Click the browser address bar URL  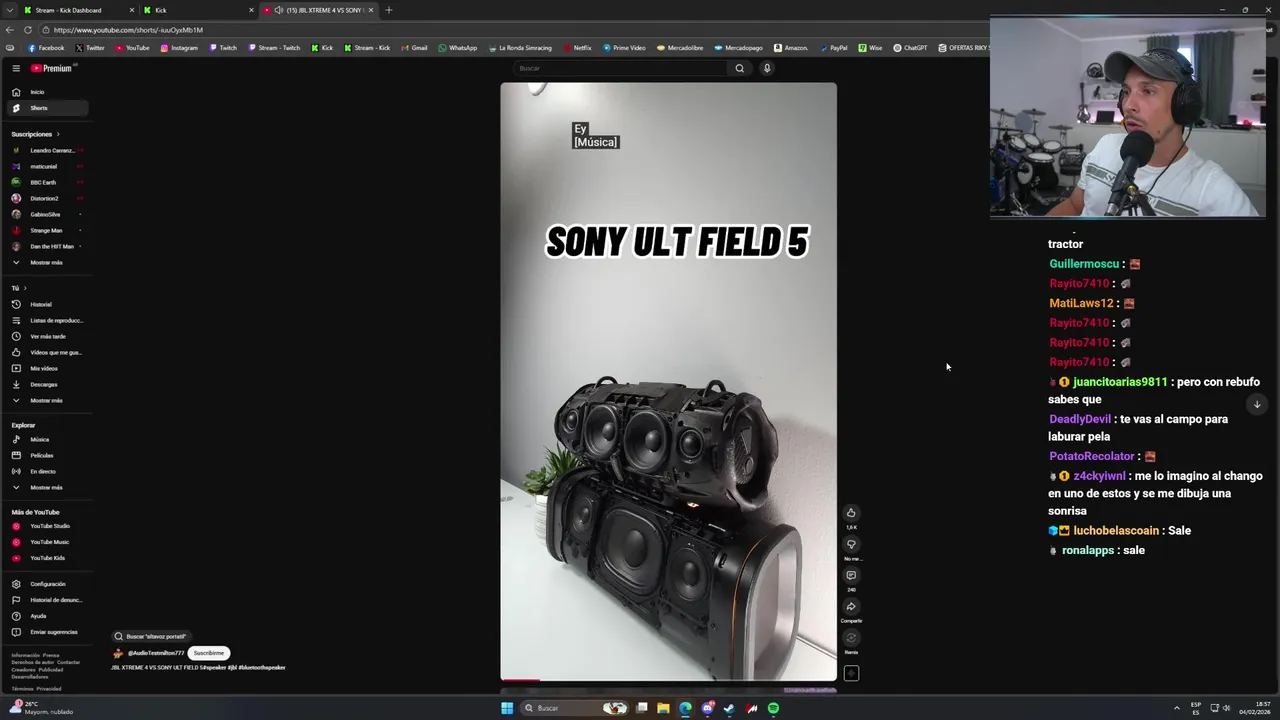pyautogui.click(x=128, y=30)
